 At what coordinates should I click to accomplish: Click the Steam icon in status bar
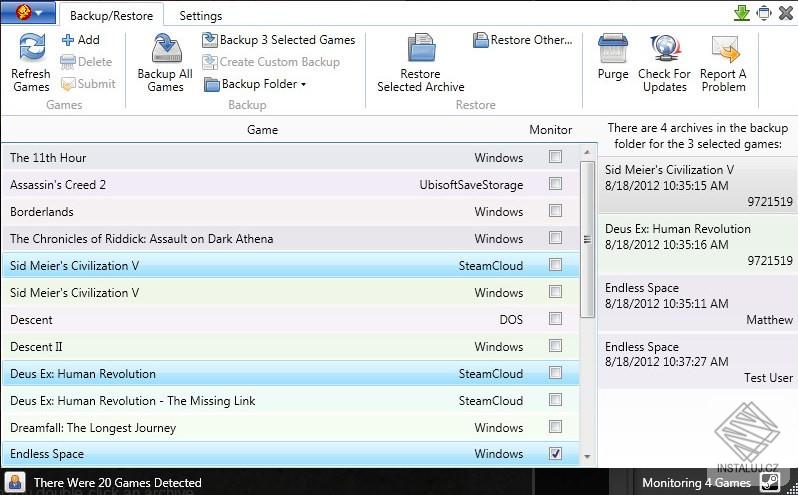click(x=770, y=482)
